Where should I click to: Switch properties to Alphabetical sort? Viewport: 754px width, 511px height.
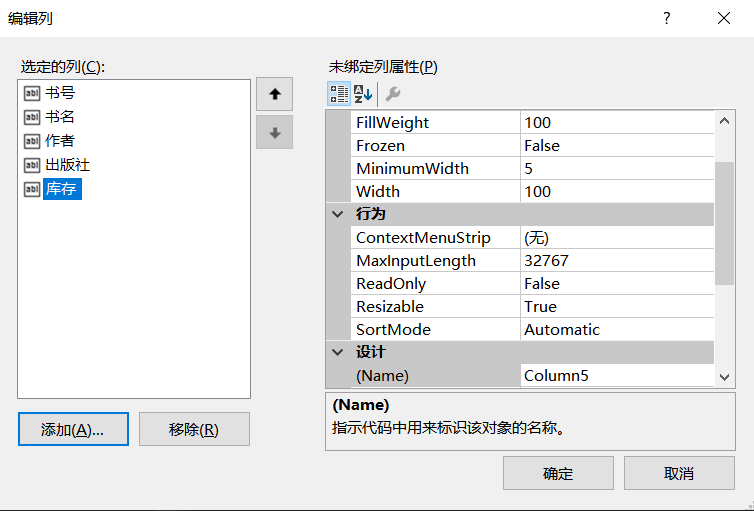click(x=363, y=94)
